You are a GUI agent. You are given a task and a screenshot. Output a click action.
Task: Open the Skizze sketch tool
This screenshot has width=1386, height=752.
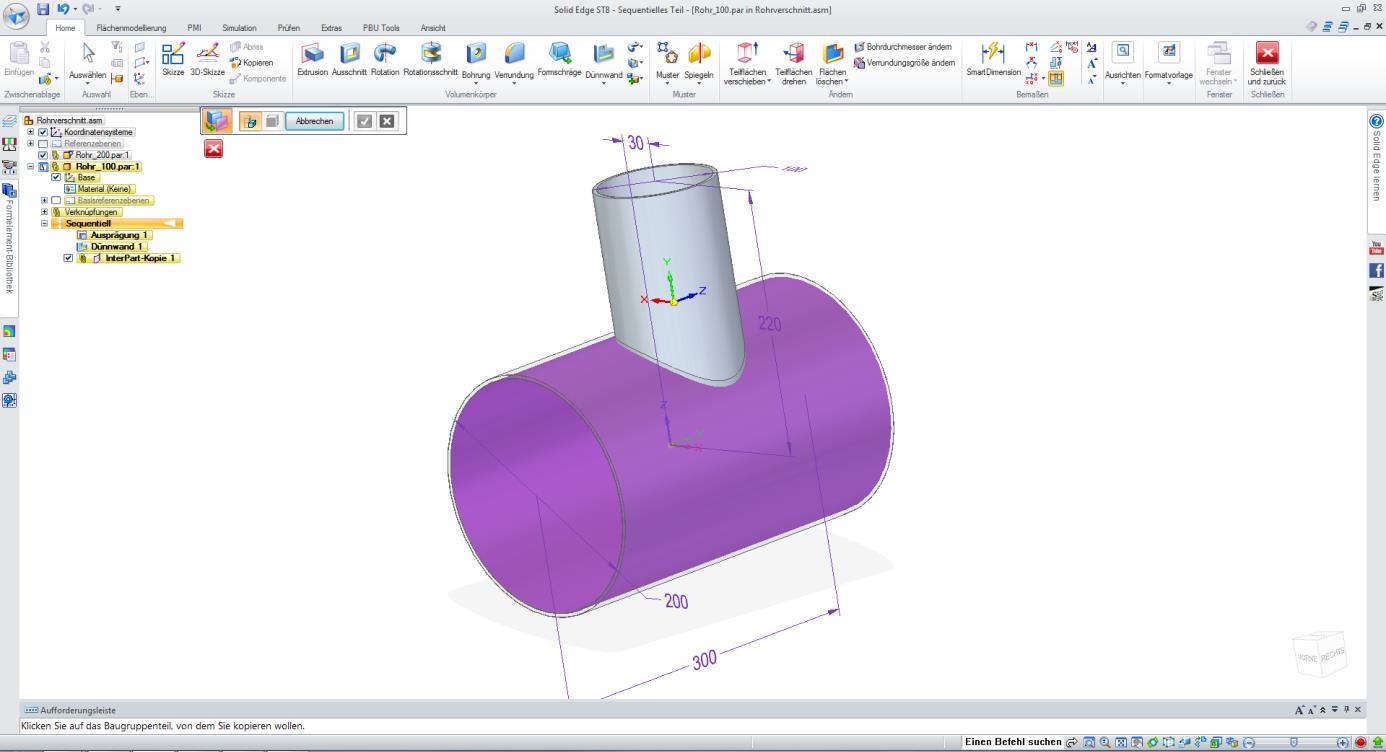(173, 59)
